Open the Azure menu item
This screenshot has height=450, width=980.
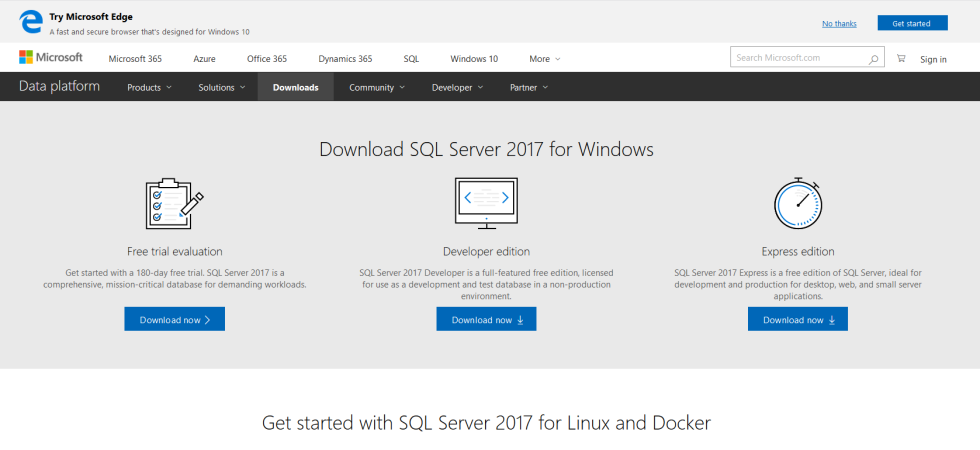[x=204, y=59]
